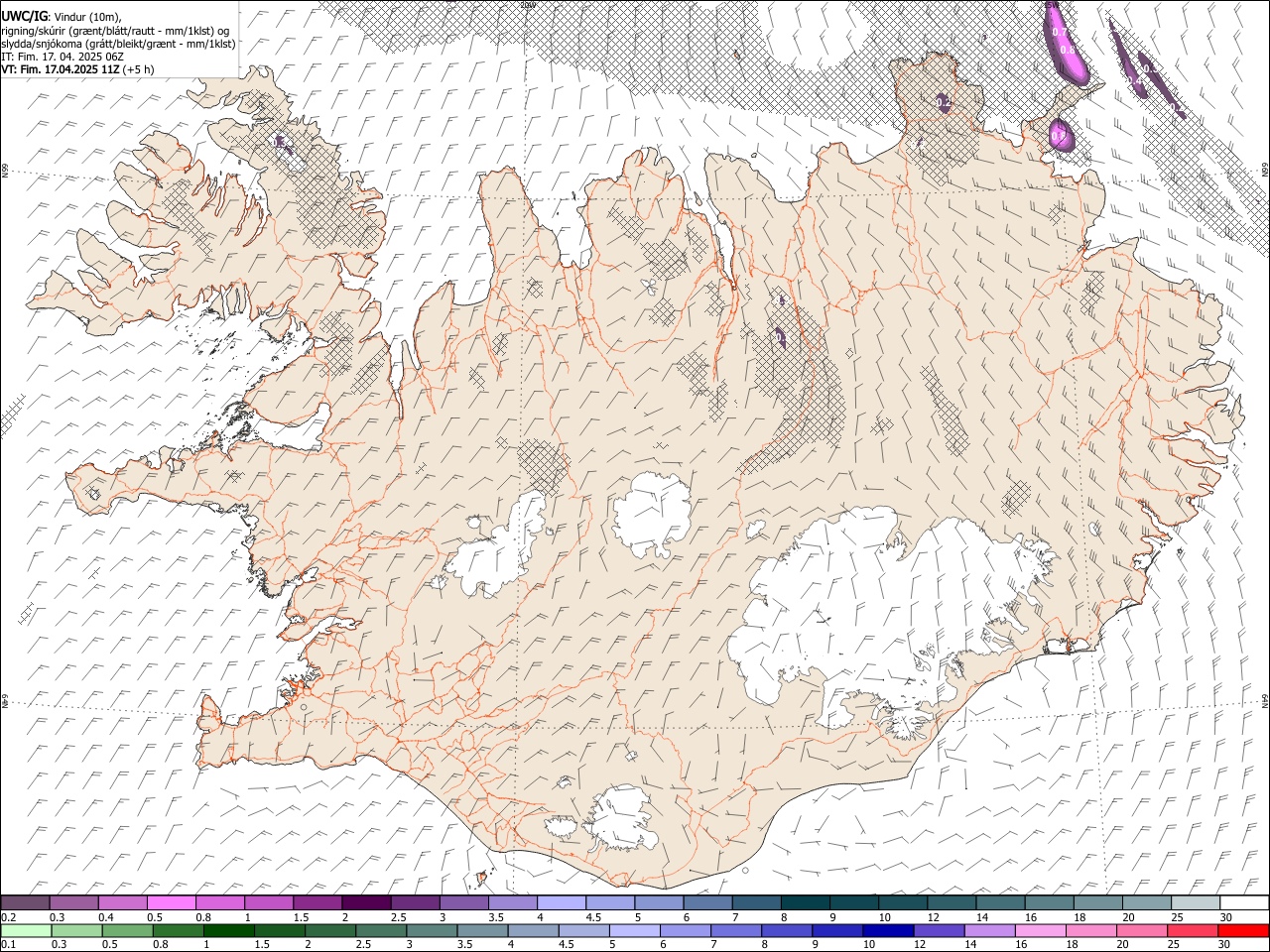Pick the pale green 0.1 swatch starting the lower bar
Image resolution: width=1270 pixels, height=952 pixels.
tap(27, 930)
